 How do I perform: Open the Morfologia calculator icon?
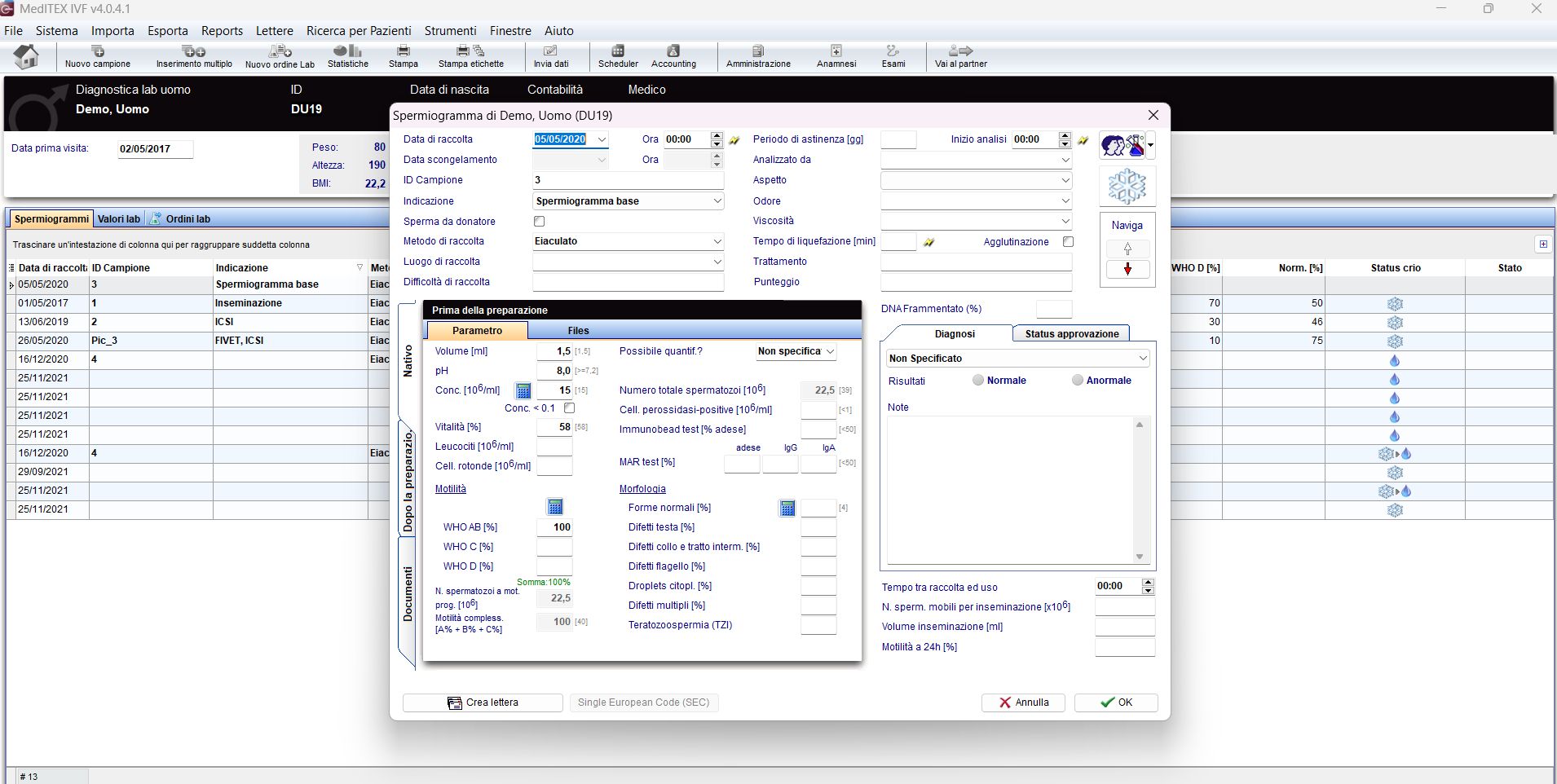(x=787, y=509)
